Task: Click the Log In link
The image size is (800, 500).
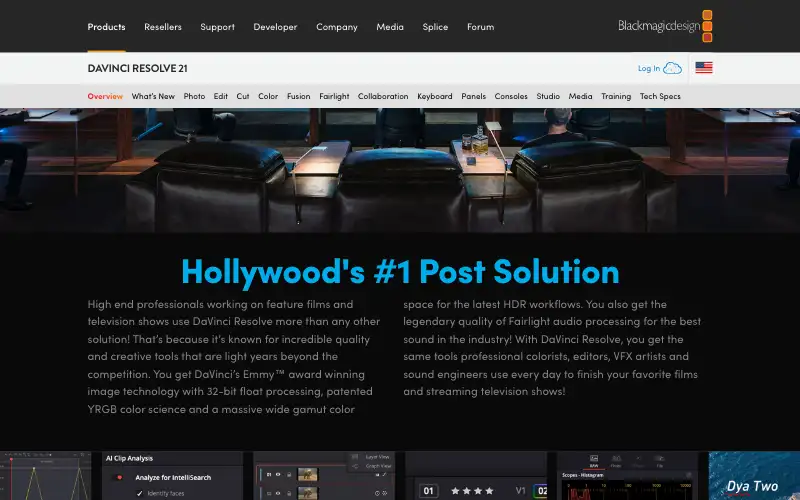Action: (648, 68)
